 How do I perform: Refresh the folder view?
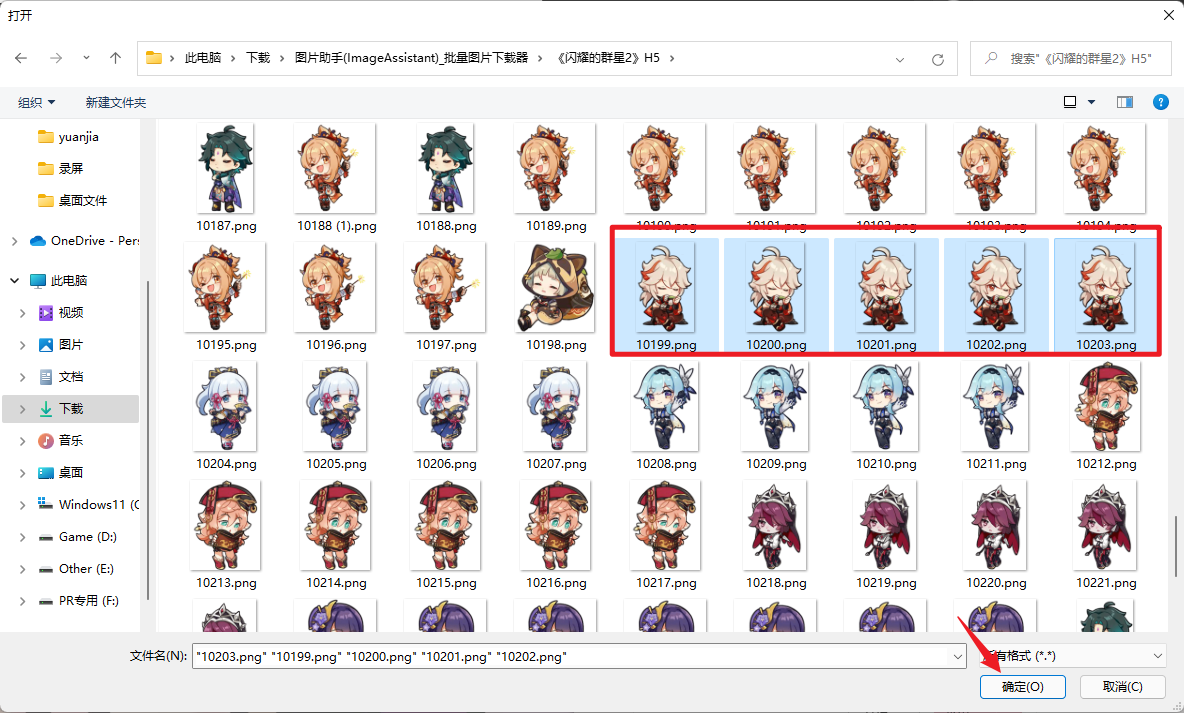[938, 59]
